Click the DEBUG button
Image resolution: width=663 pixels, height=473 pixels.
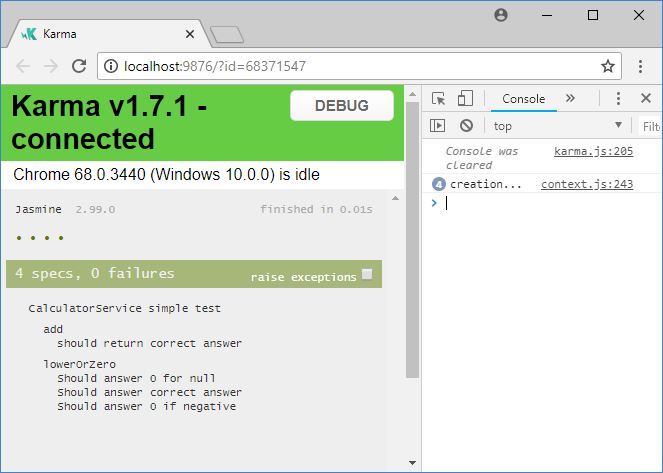342,105
